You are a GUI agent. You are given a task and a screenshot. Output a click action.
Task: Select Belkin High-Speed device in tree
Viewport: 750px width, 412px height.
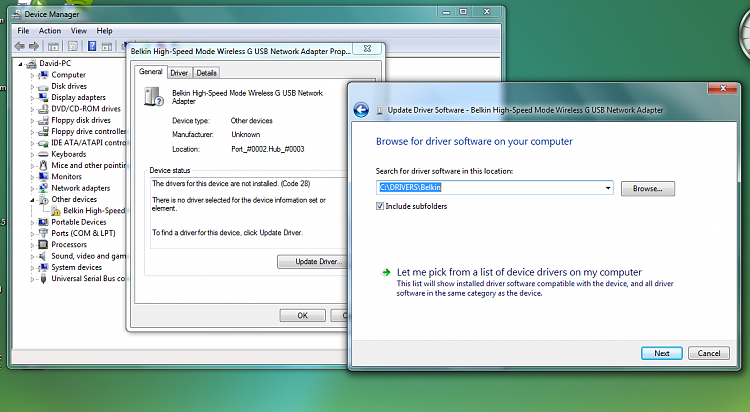coord(94,211)
